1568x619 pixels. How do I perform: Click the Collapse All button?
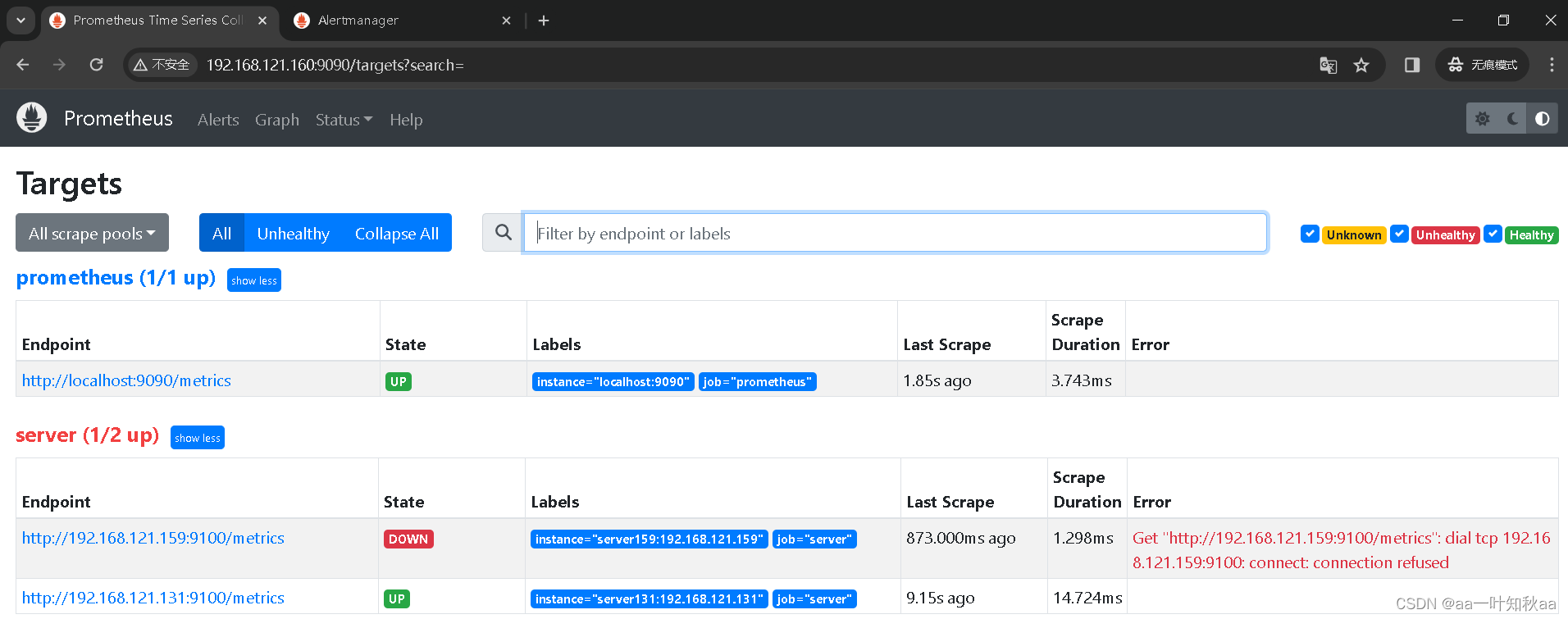397,233
